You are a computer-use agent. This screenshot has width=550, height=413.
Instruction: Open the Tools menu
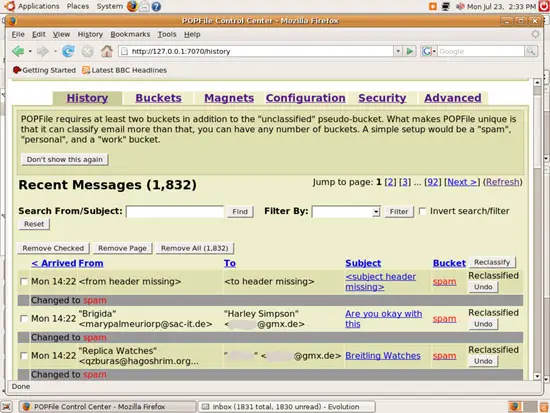167,34
